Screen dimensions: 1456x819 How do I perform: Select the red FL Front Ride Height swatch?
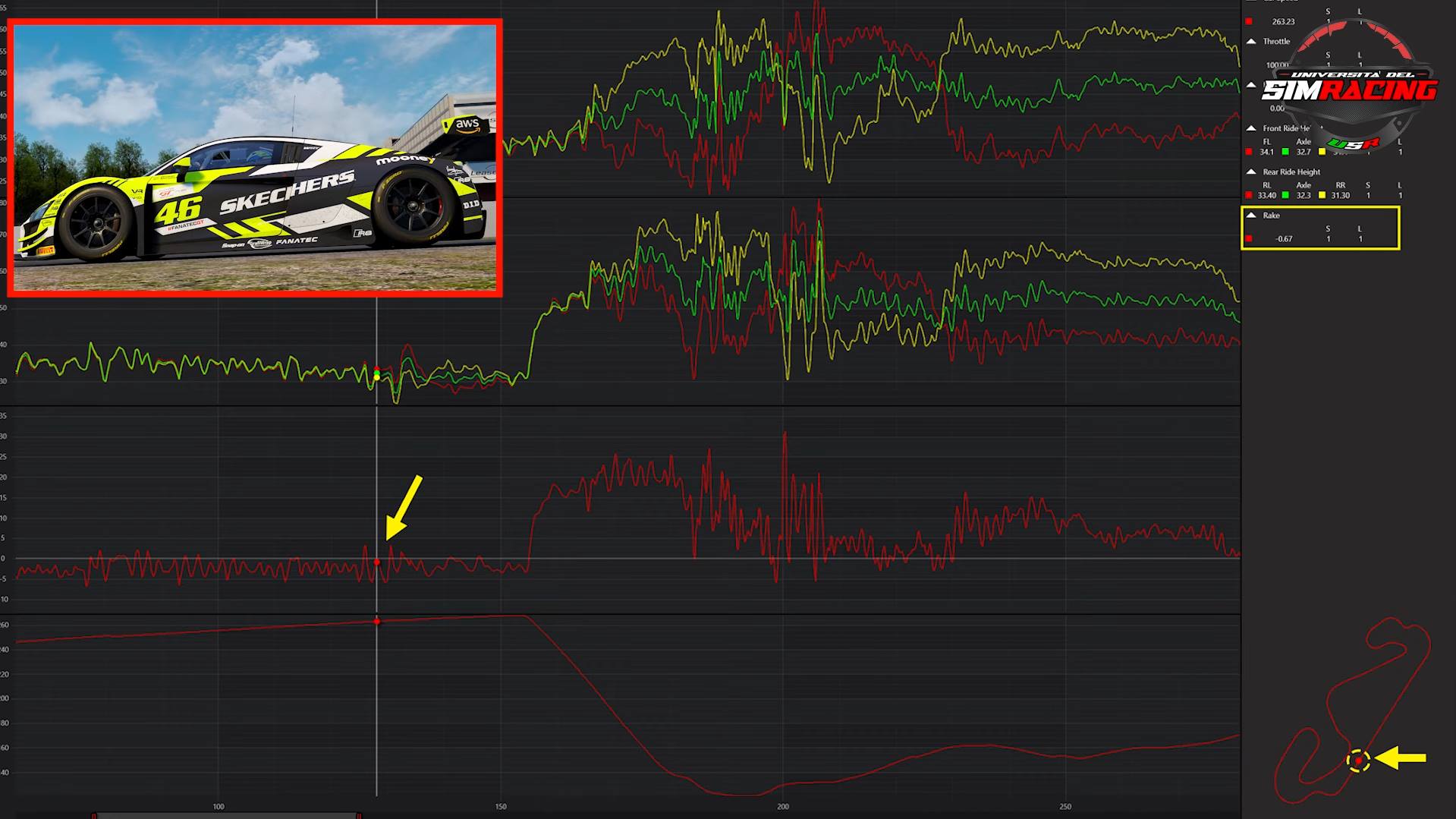(1249, 152)
